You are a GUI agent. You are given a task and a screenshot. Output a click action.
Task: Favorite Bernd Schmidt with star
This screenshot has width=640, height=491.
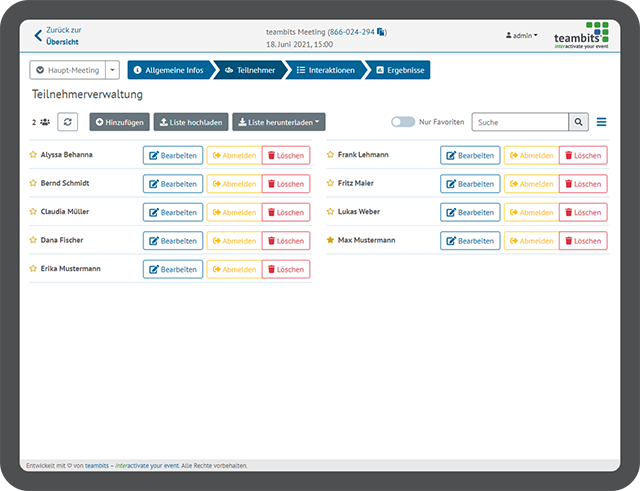pos(33,183)
